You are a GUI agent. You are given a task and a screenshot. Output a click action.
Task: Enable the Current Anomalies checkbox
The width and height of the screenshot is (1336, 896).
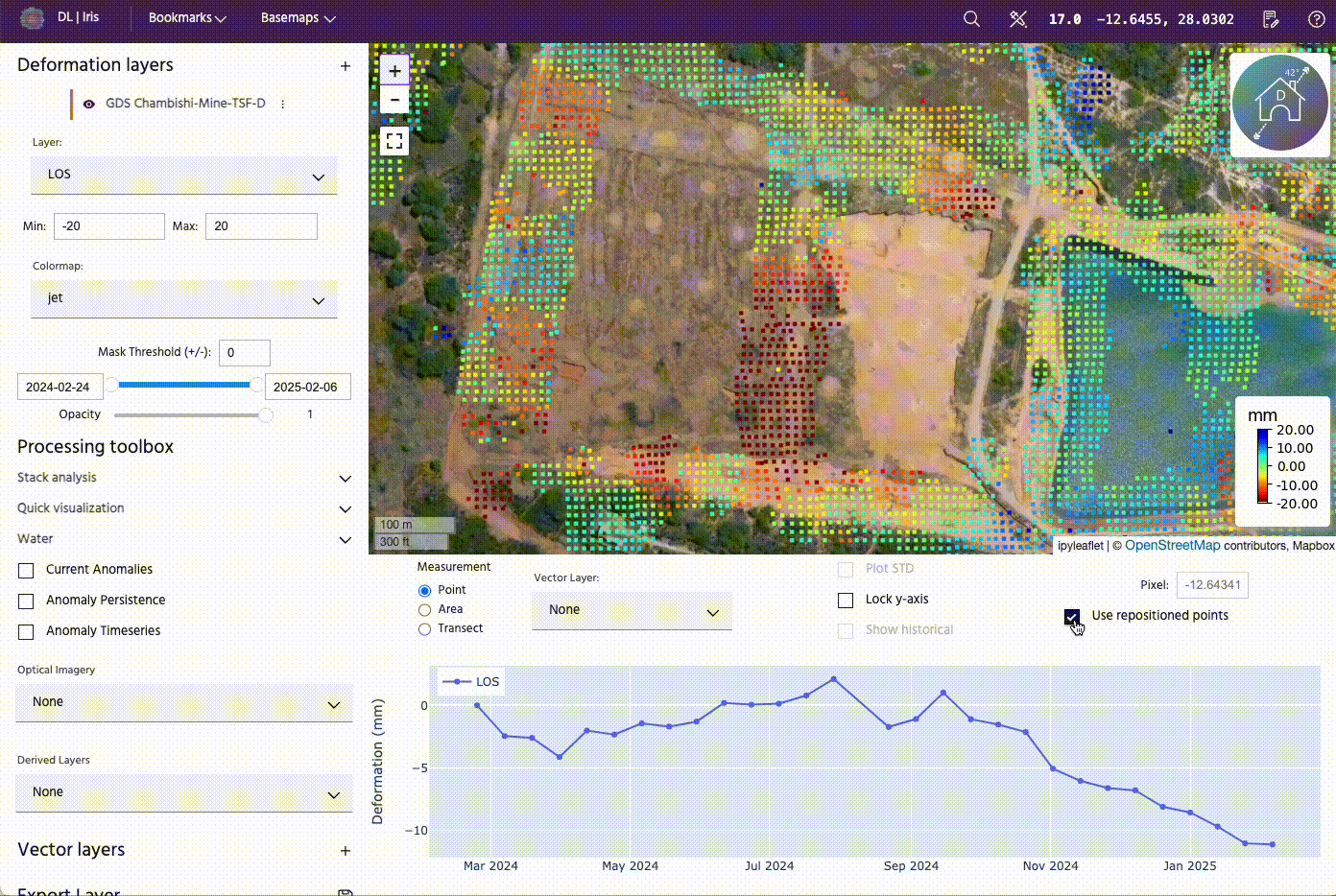click(26, 570)
